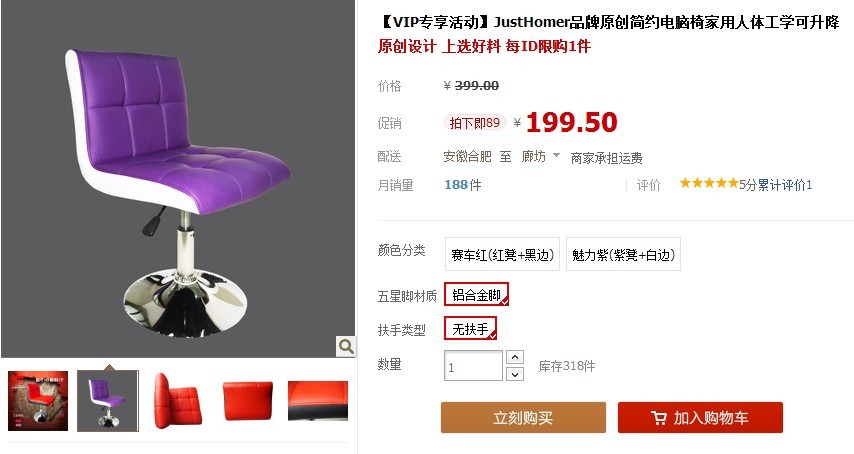Toggle the 铝合金脚 material option
854x454 pixels.
477,295
